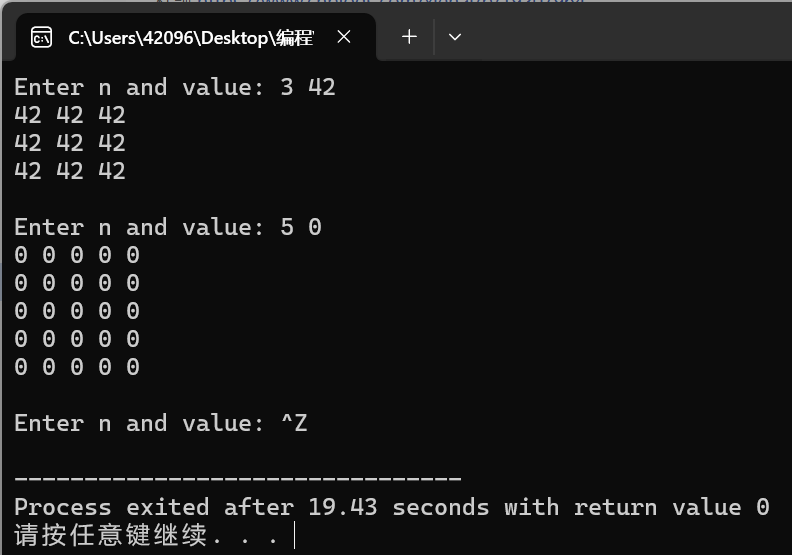The image size is (792, 555).
Task: Select the C:\Users\42096\Desktop tab title
Action: click(191, 38)
